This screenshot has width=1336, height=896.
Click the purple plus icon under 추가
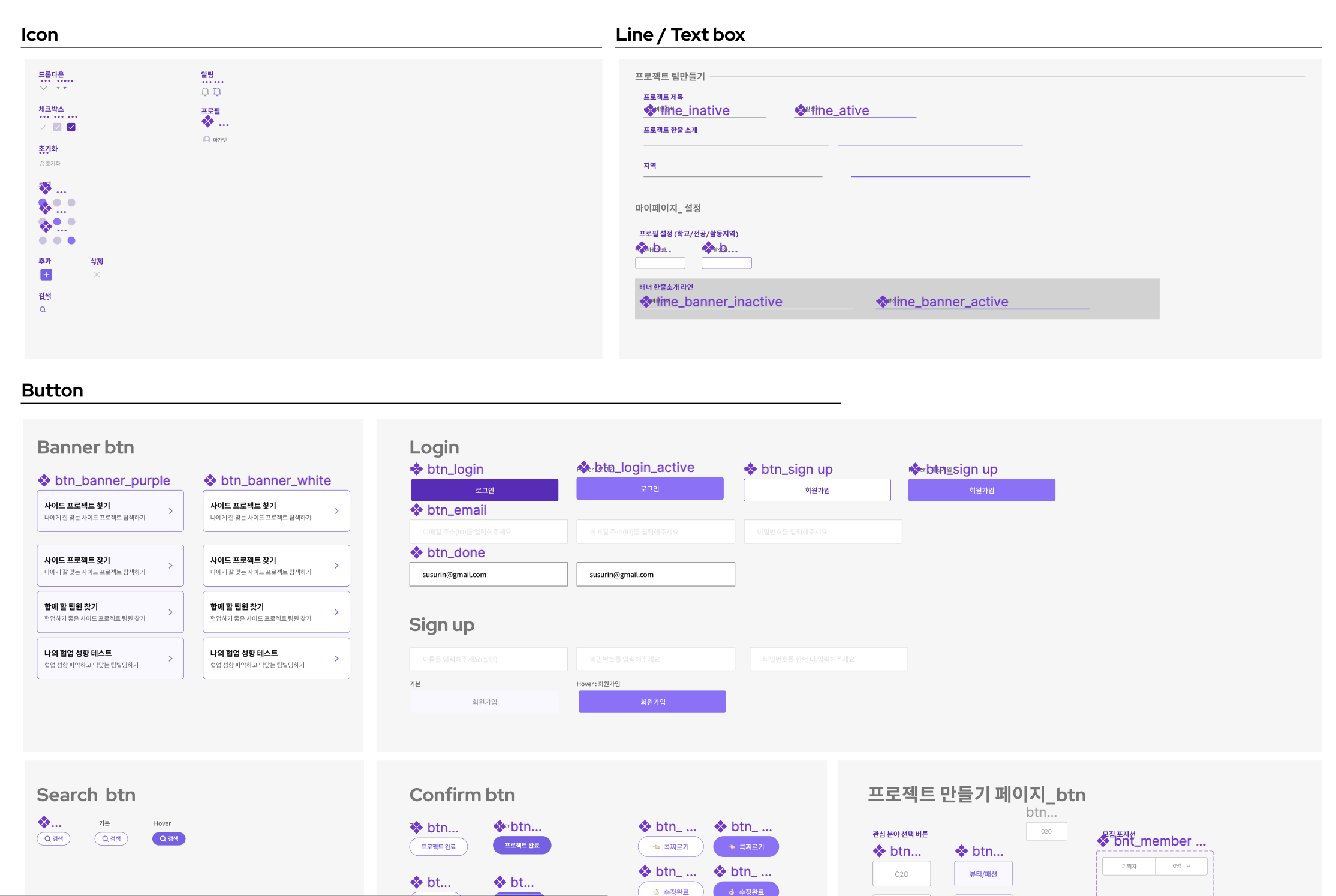click(x=46, y=275)
